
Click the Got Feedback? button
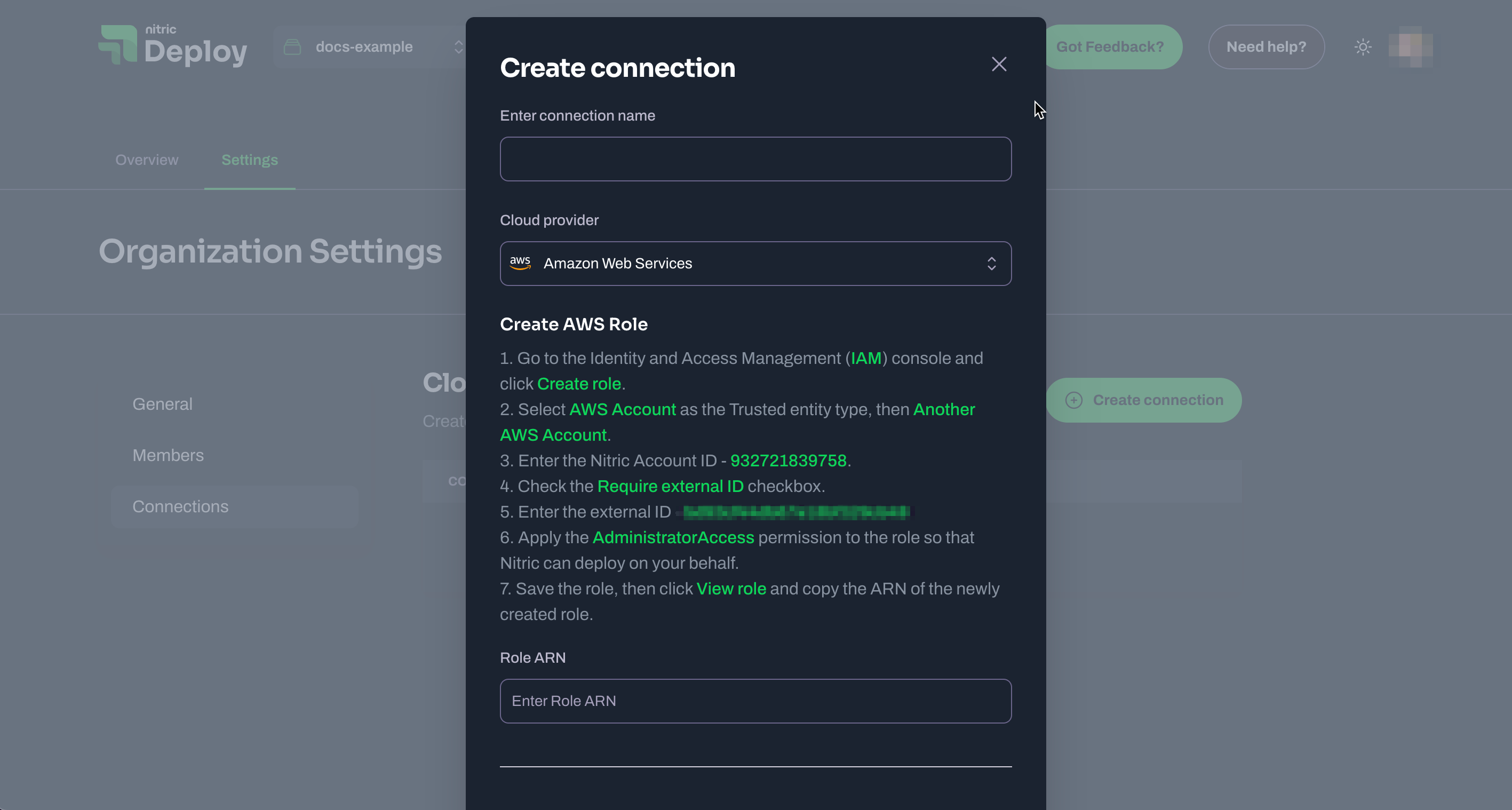click(1110, 47)
